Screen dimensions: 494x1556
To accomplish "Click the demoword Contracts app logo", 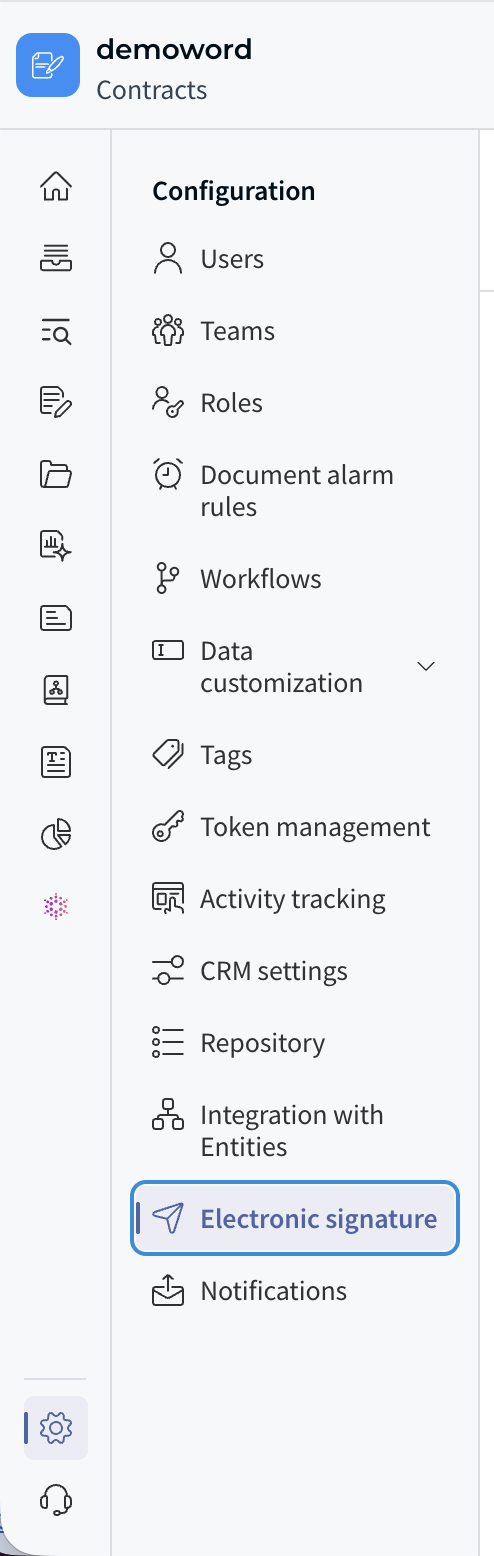I will 48,65.
